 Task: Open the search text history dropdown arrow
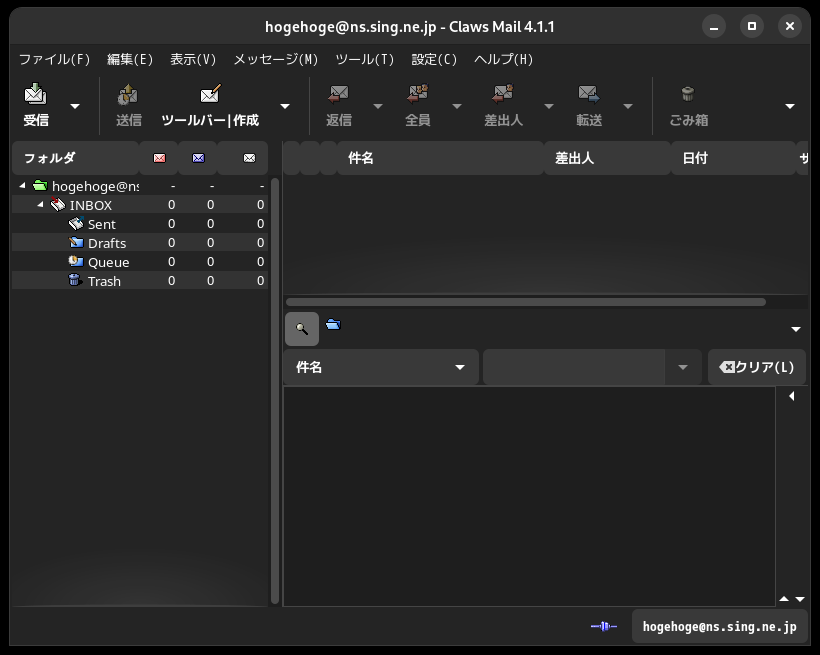683,367
